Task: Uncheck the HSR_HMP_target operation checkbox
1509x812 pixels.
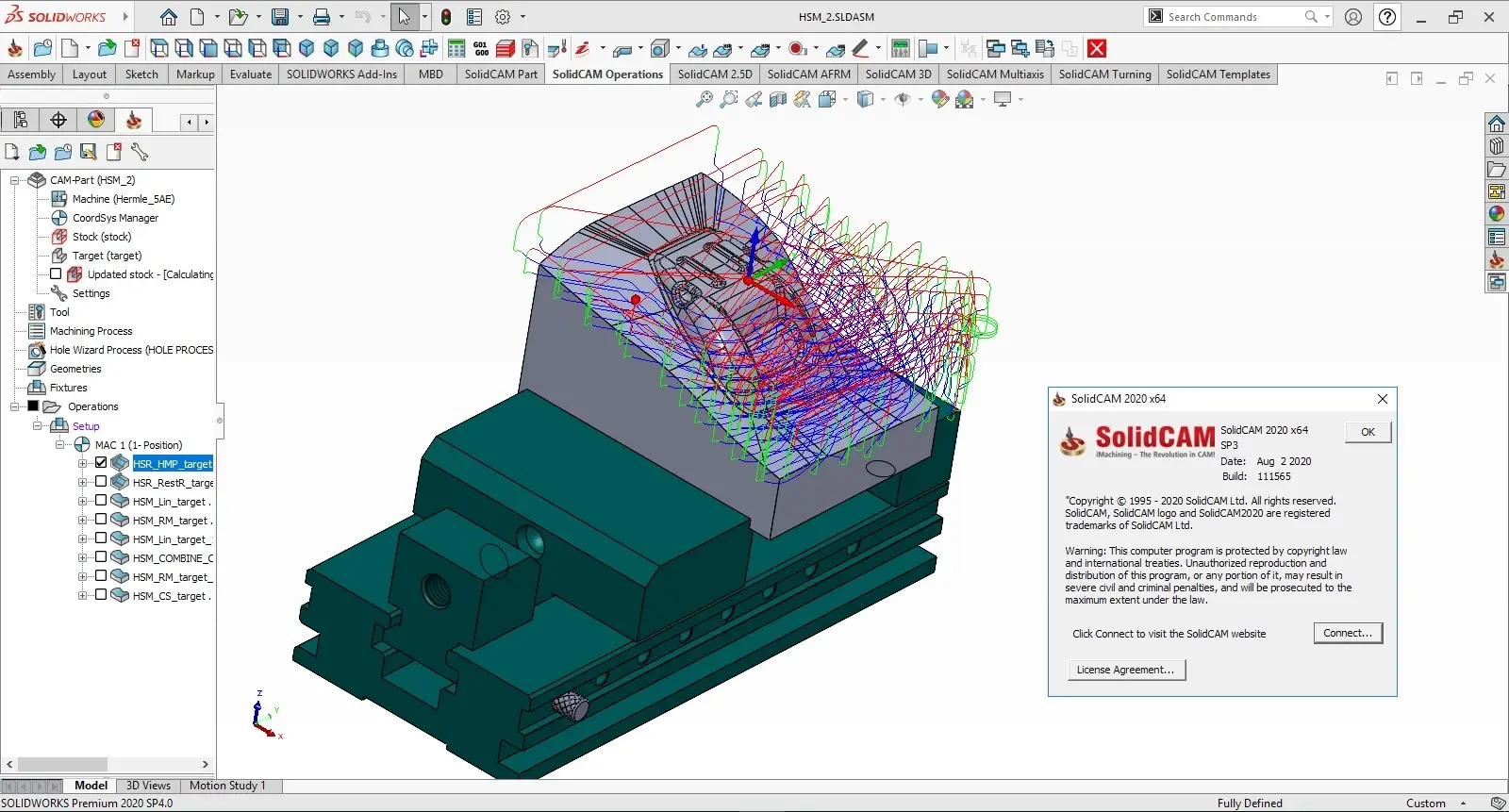Action: [101, 463]
